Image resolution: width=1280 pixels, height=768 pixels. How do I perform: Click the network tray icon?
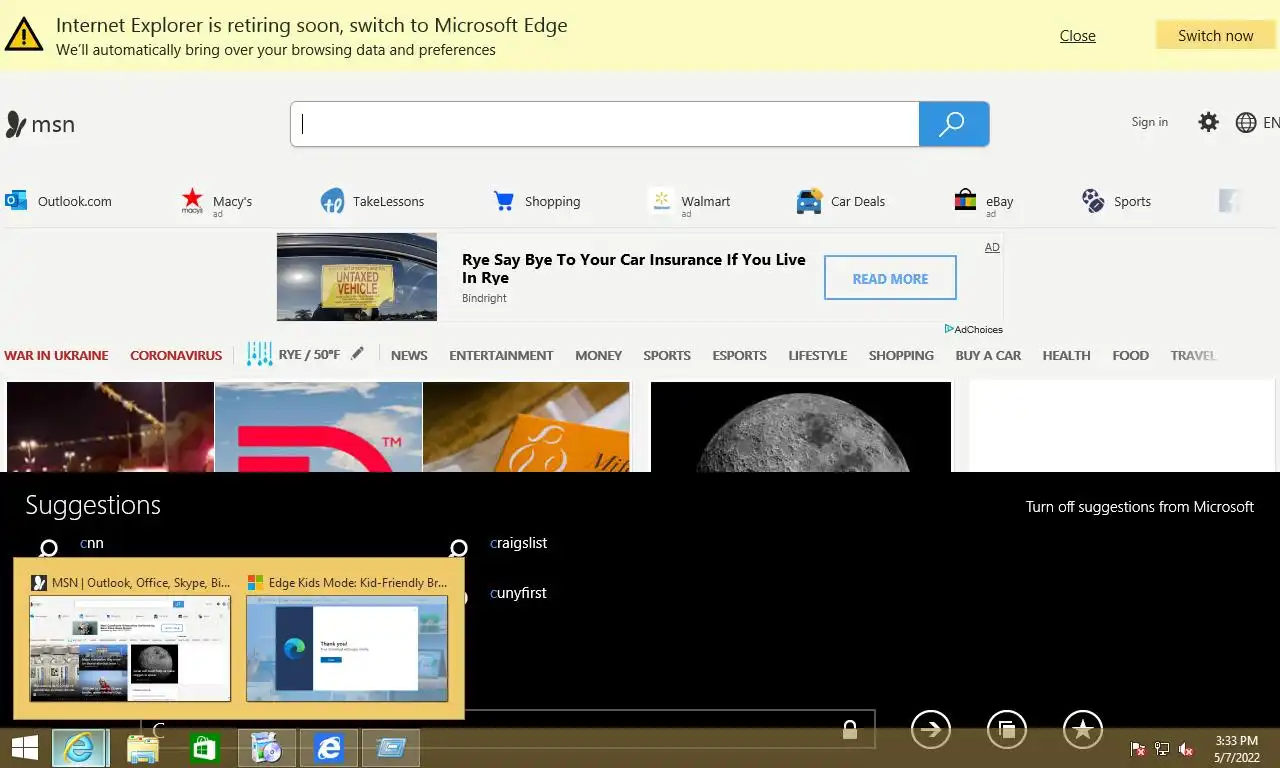[x=1162, y=749]
